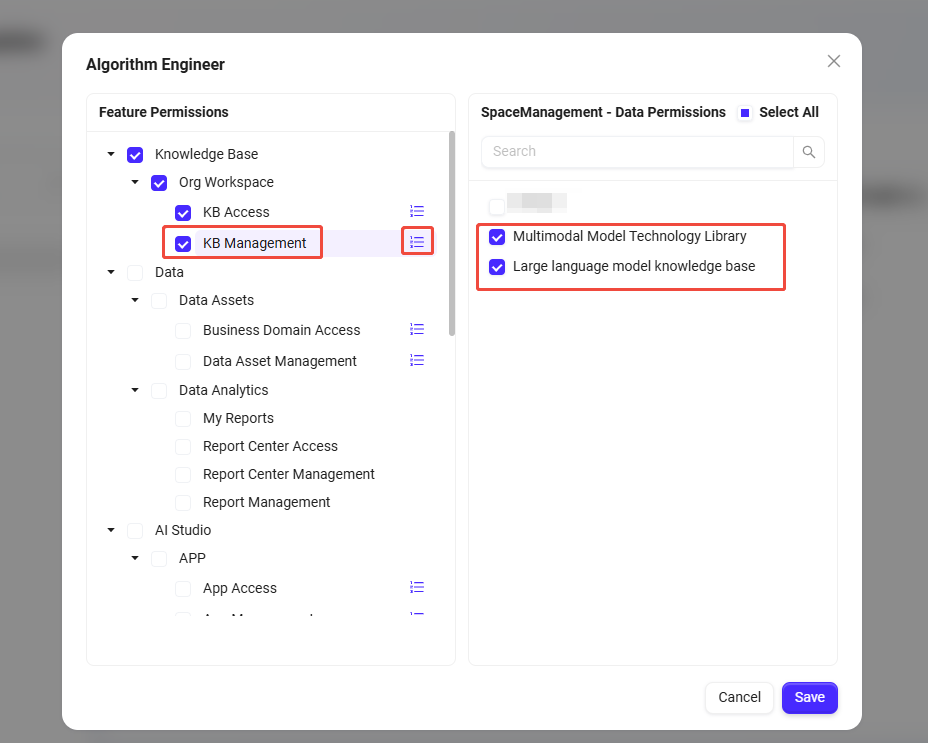
Task: Open data permissions icon for App Access
Action: click(417, 587)
